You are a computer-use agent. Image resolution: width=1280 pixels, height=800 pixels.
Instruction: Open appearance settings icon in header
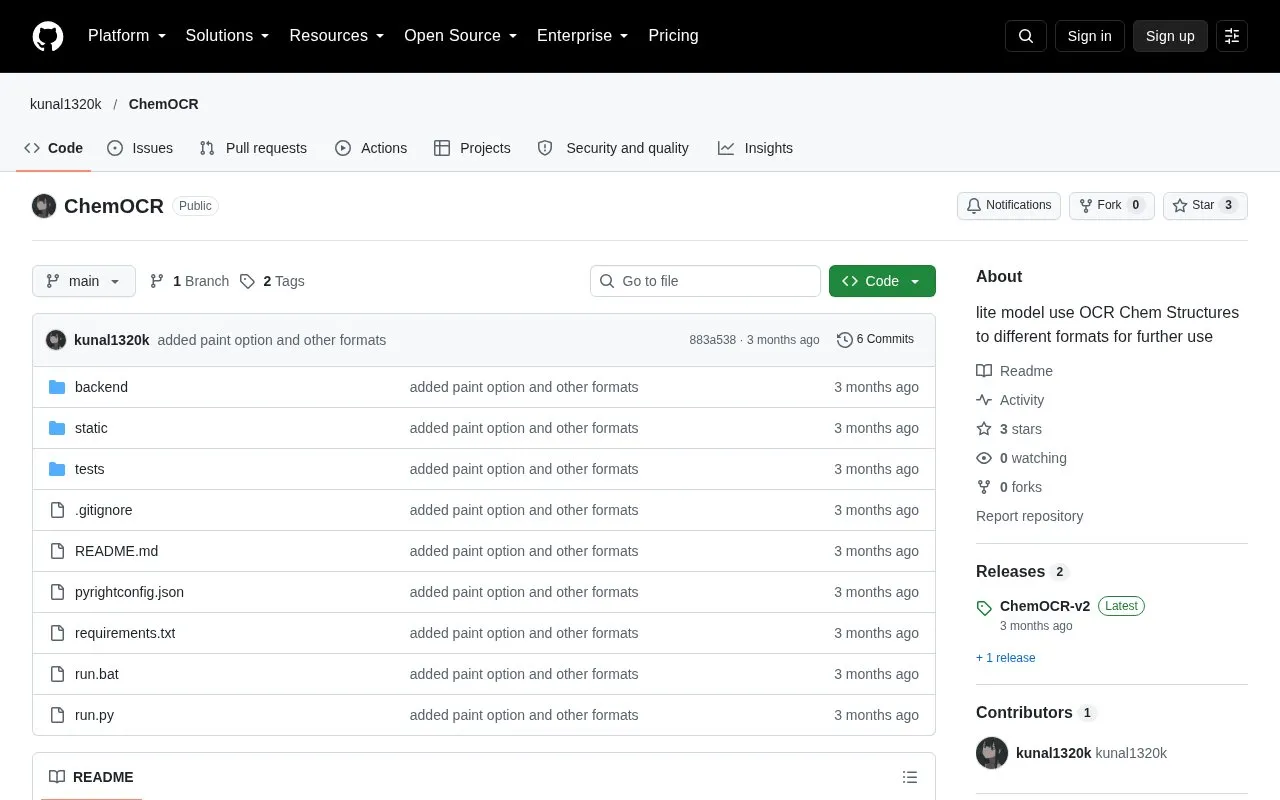1232,36
